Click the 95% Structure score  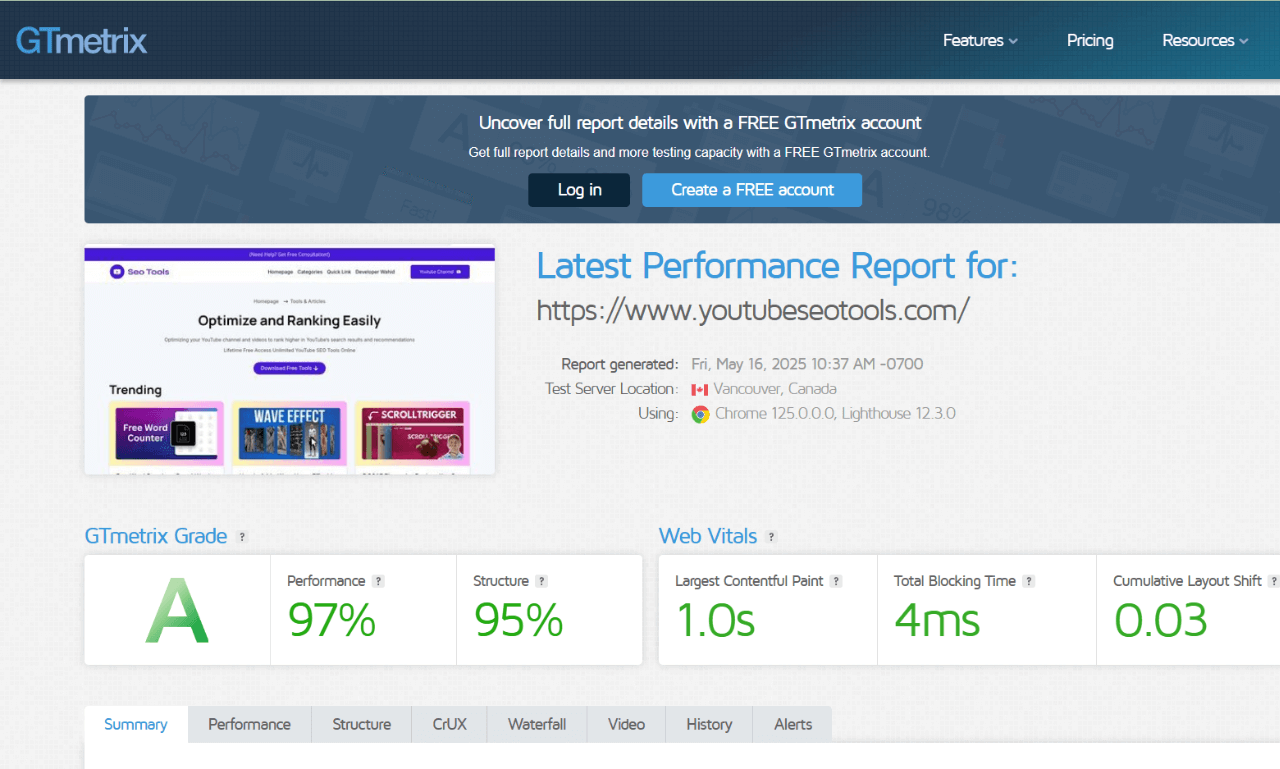(519, 620)
